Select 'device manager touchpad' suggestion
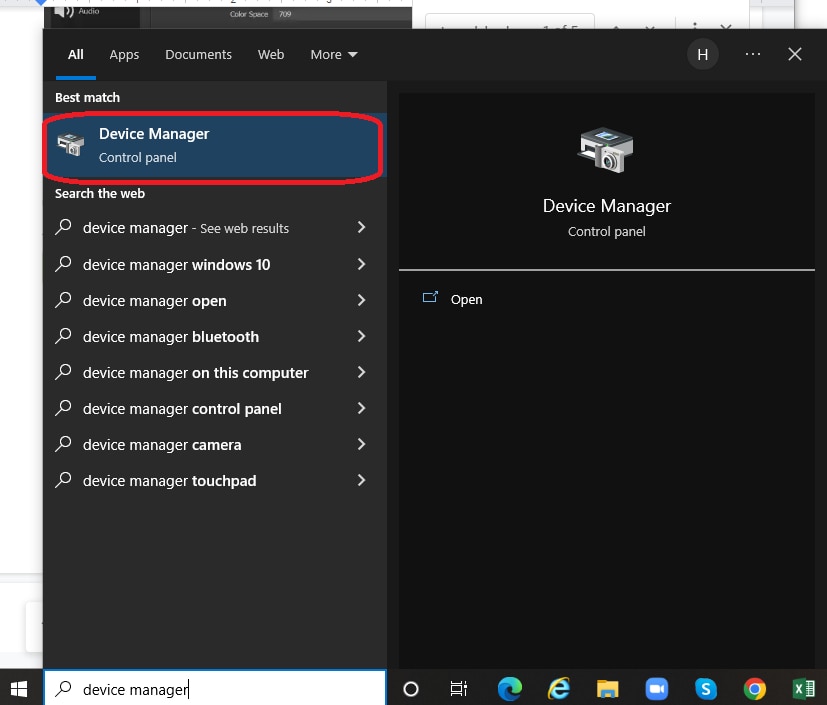The width and height of the screenshot is (827, 705). click(214, 480)
